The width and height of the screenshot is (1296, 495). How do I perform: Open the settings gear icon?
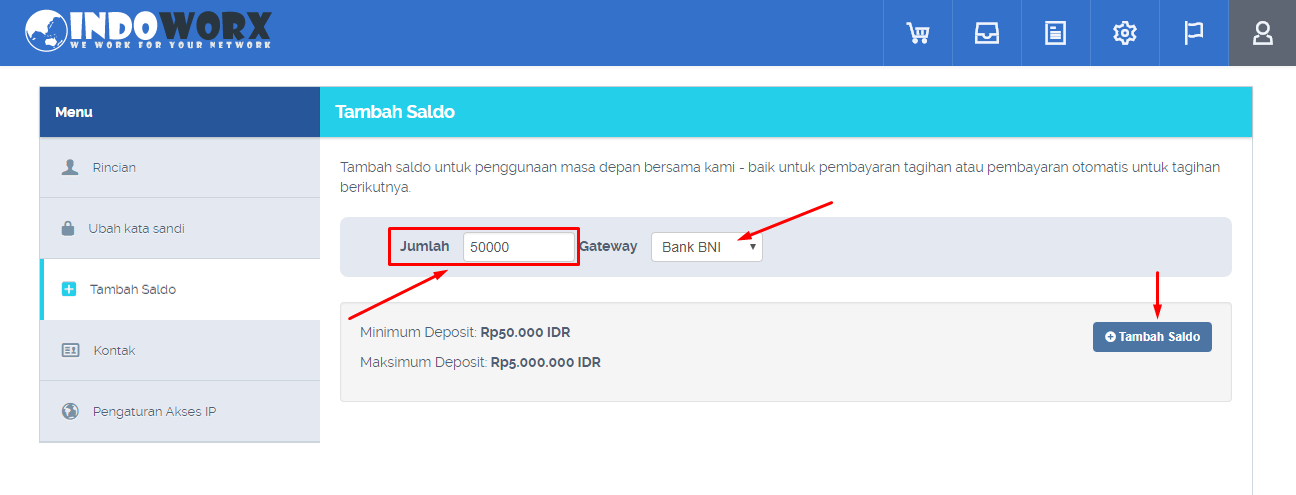(1124, 33)
